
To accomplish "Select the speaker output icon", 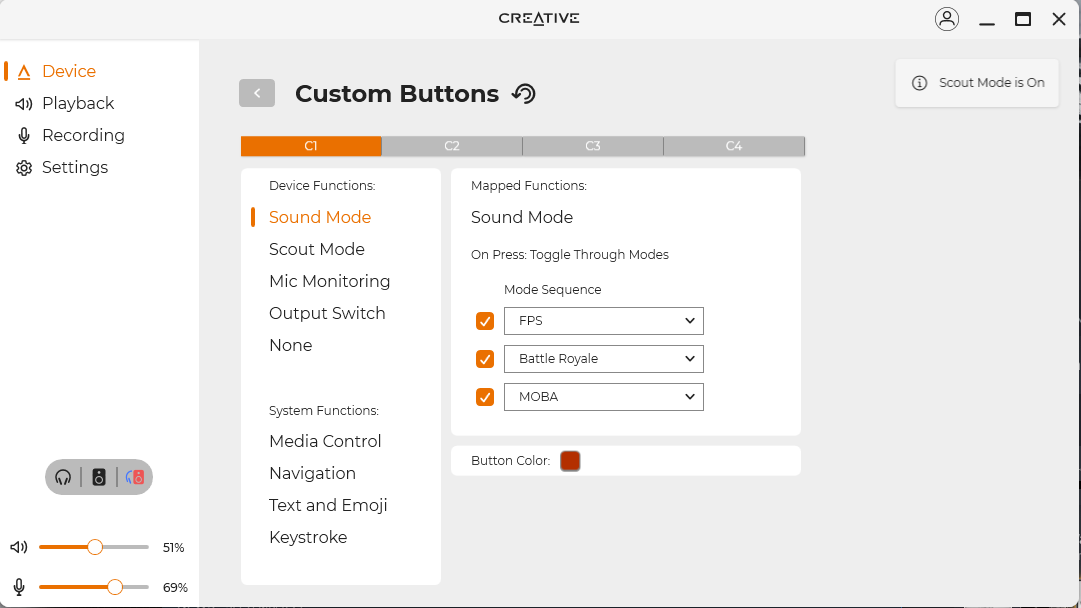I will 99,477.
